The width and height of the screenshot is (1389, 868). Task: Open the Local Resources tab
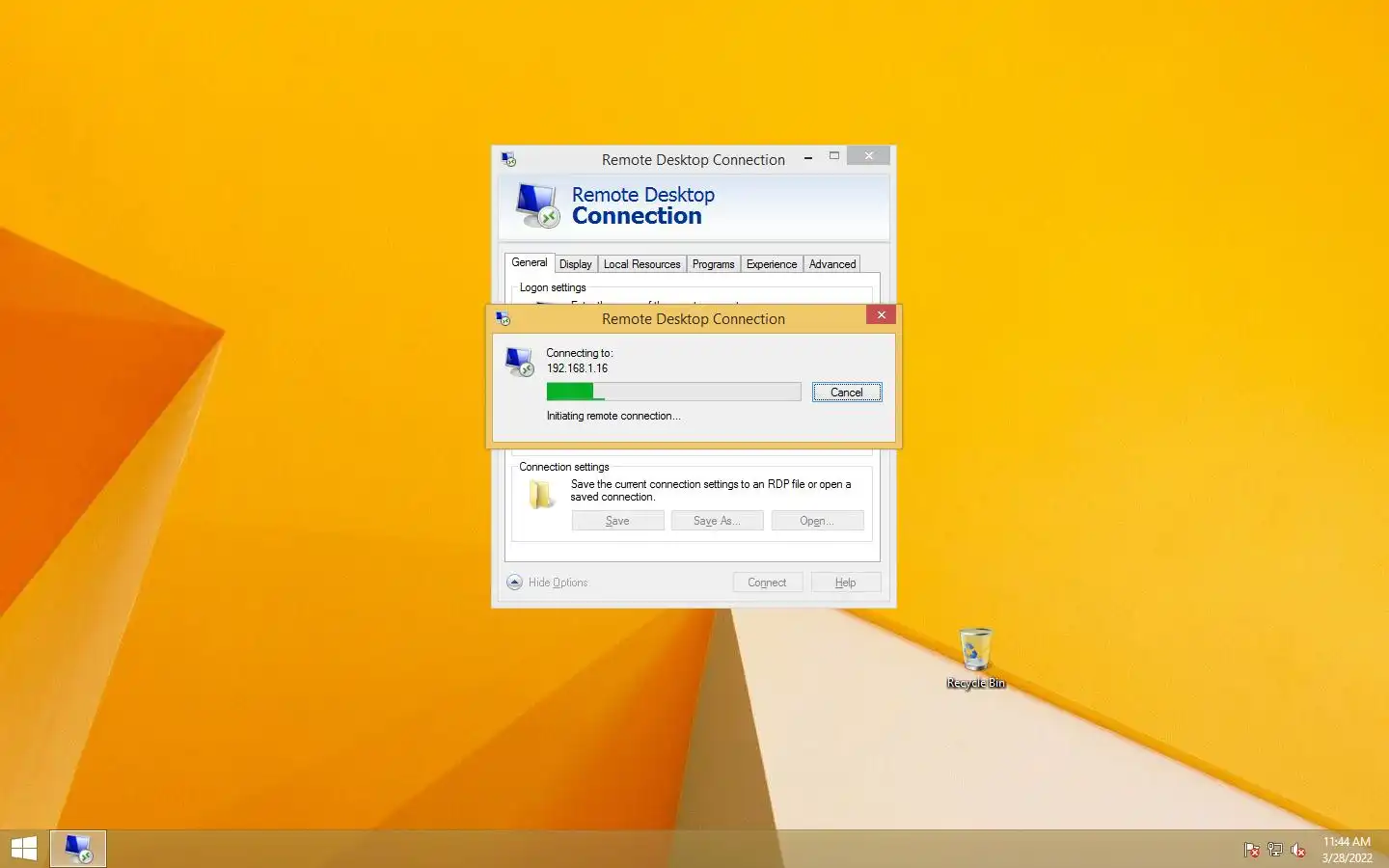click(641, 264)
